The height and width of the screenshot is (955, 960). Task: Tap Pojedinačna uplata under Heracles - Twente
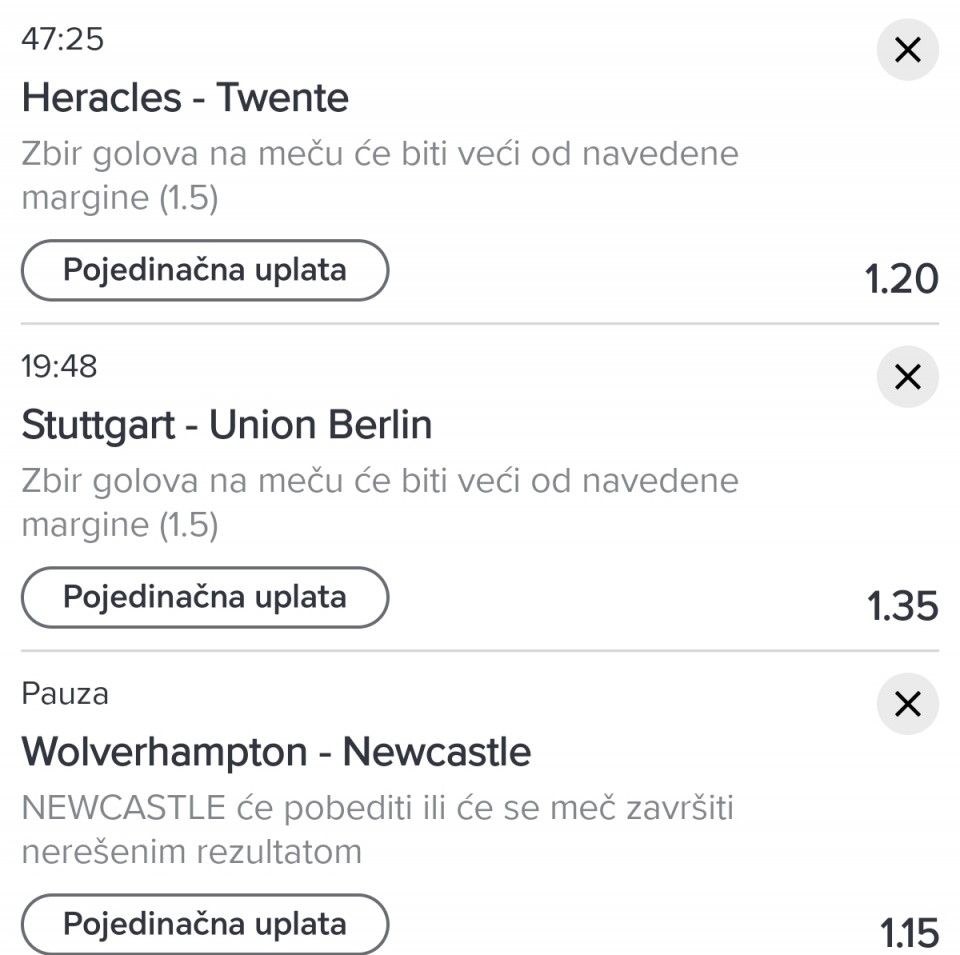[x=204, y=270]
